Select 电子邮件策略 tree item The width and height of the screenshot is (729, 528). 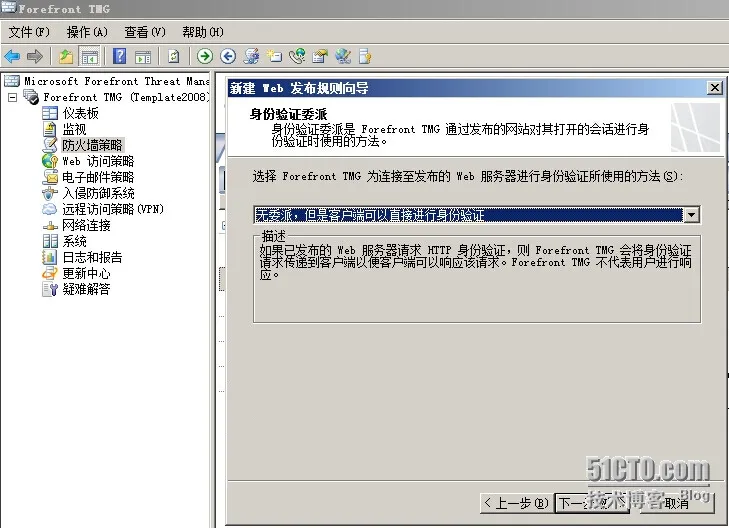point(98,177)
